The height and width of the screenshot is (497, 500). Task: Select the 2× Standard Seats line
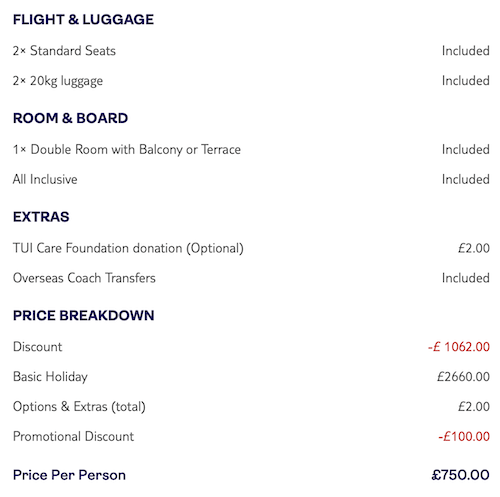[64, 51]
